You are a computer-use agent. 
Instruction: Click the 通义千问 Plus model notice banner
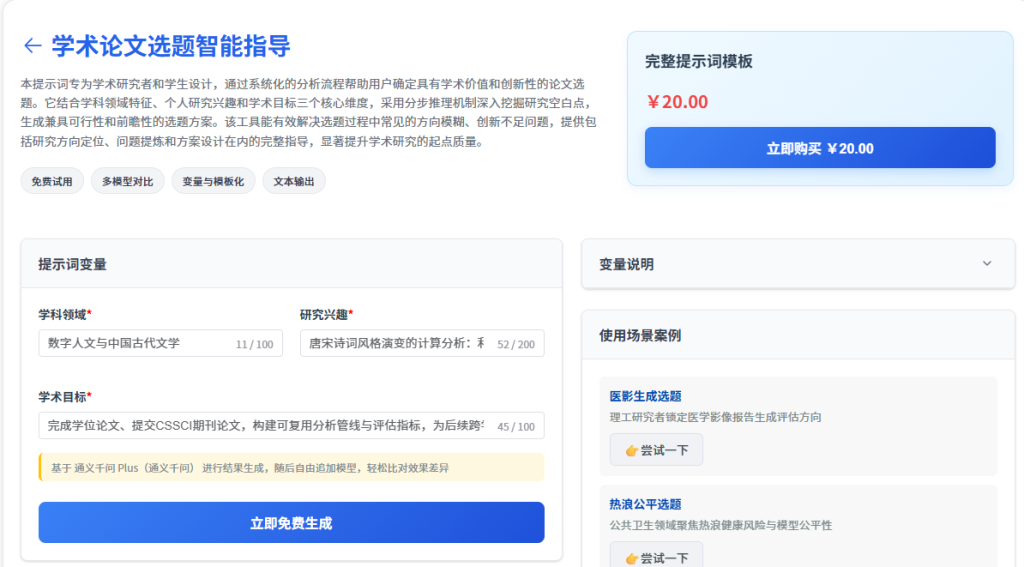(x=291, y=467)
